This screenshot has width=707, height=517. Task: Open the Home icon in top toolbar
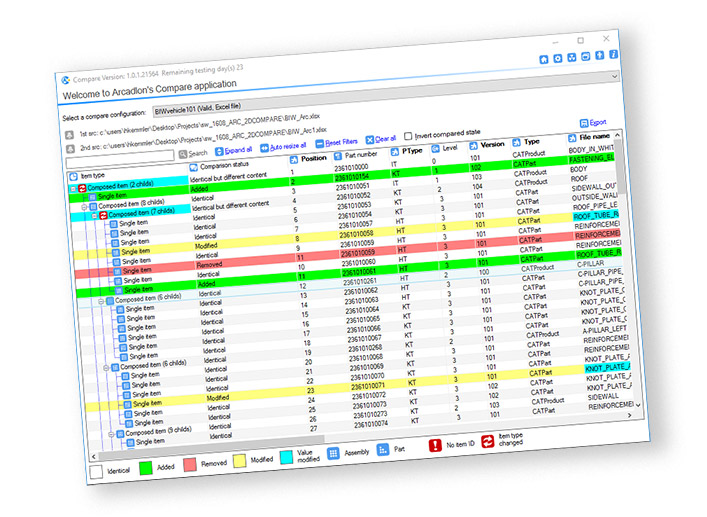544,59
